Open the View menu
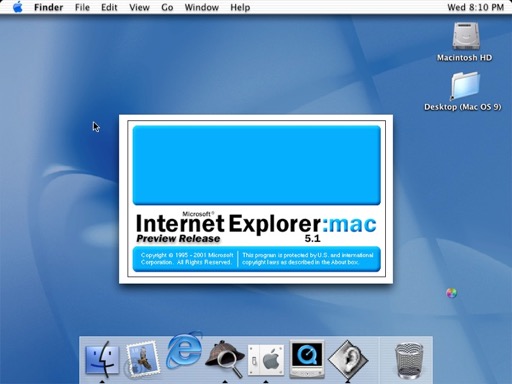Viewport: 512px width, 384px height. click(x=139, y=7)
